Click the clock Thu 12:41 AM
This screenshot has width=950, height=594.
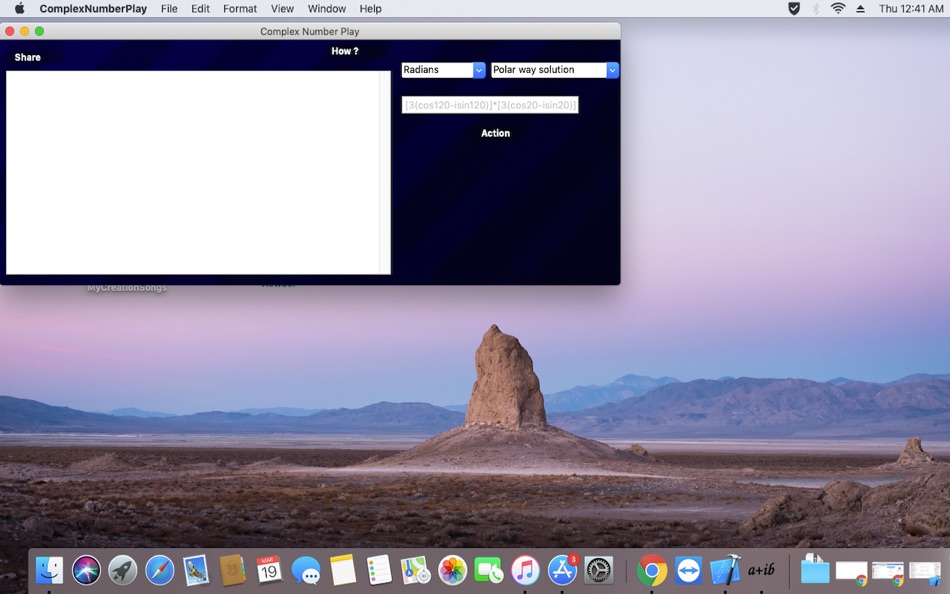(911, 8)
